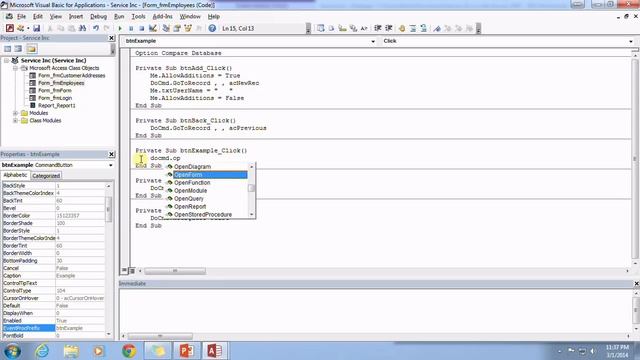Click the code window horizontal scrollbar thumb
The height and width of the screenshot is (360, 640).
[175, 271]
